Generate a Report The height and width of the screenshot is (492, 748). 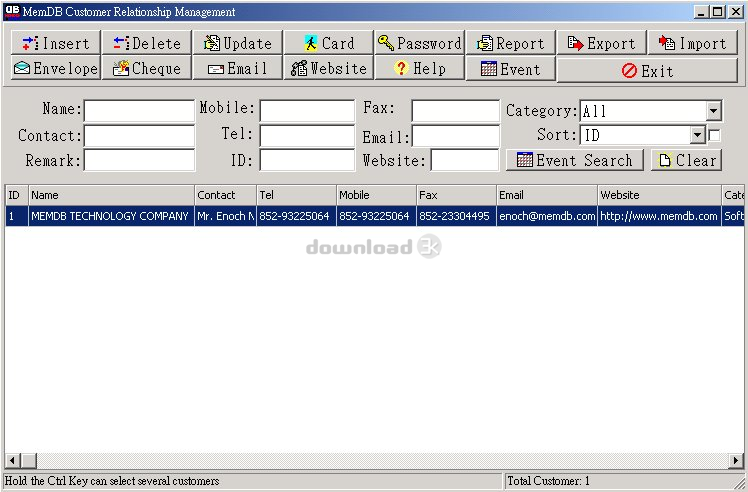[510, 43]
